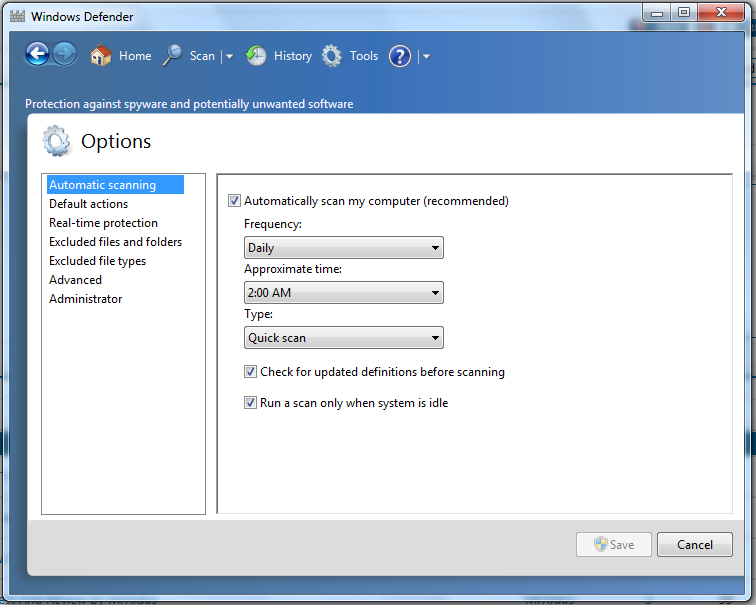Start a scan via Scan label
Image resolution: width=756 pixels, height=605 pixels.
coord(202,56)
